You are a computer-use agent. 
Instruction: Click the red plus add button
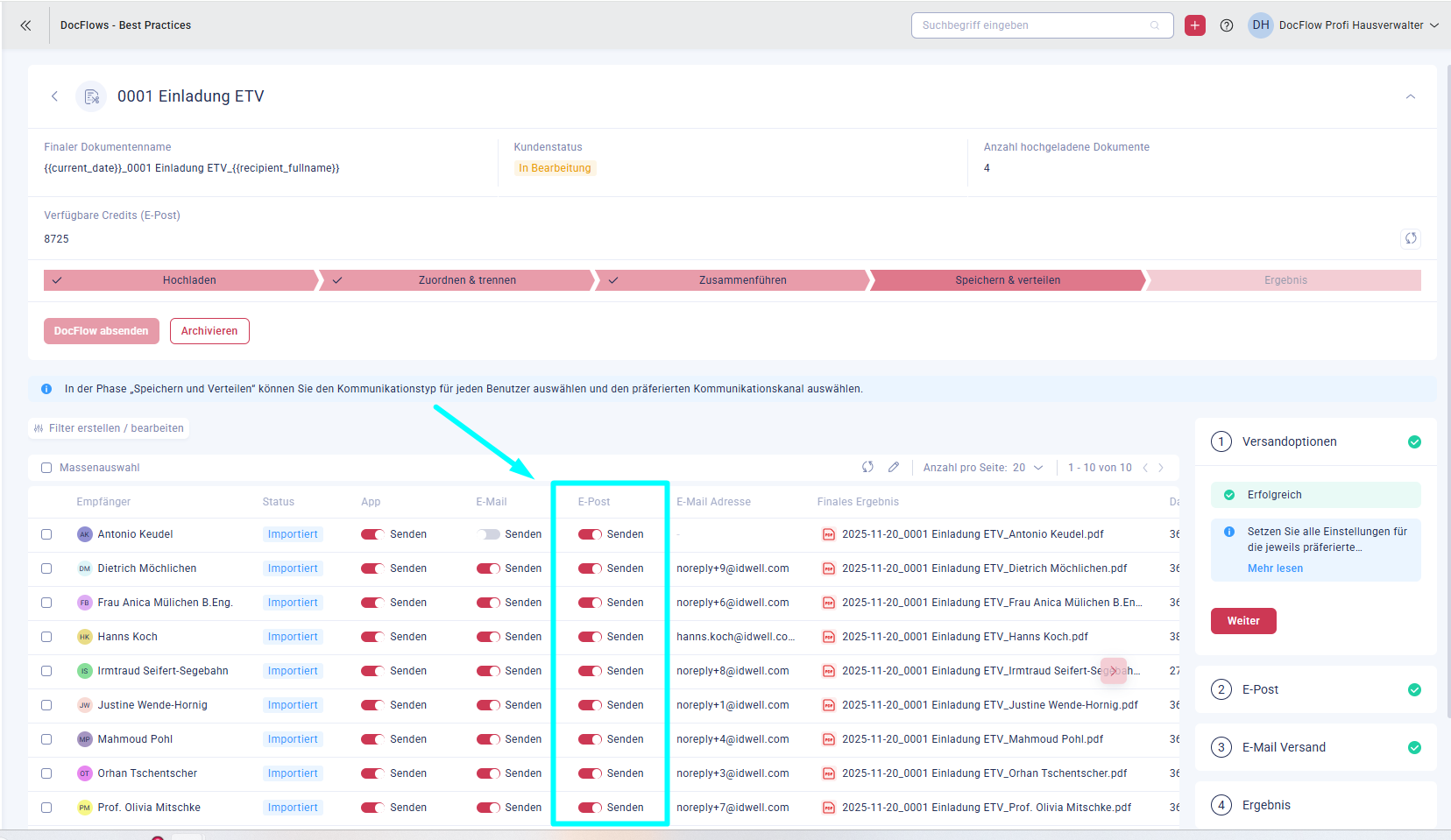pos(1194,25)
